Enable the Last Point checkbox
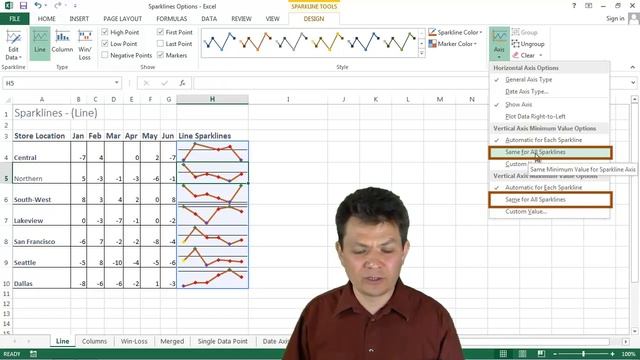This screenshot has width=640, height=360. [160, 43]
